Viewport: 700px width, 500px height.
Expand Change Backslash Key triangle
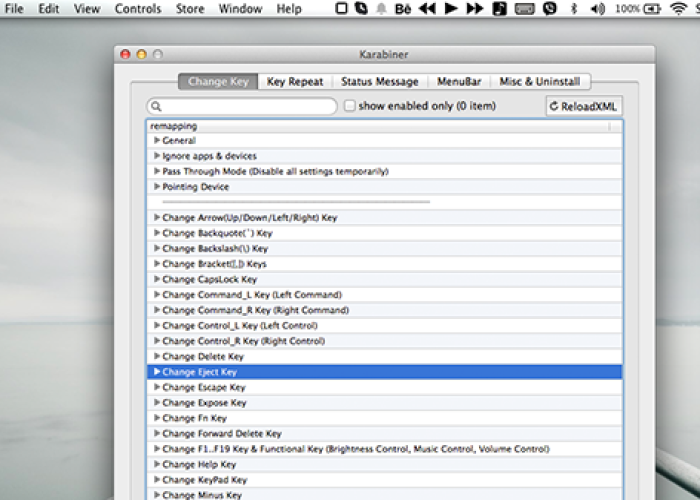coord(157,248)
